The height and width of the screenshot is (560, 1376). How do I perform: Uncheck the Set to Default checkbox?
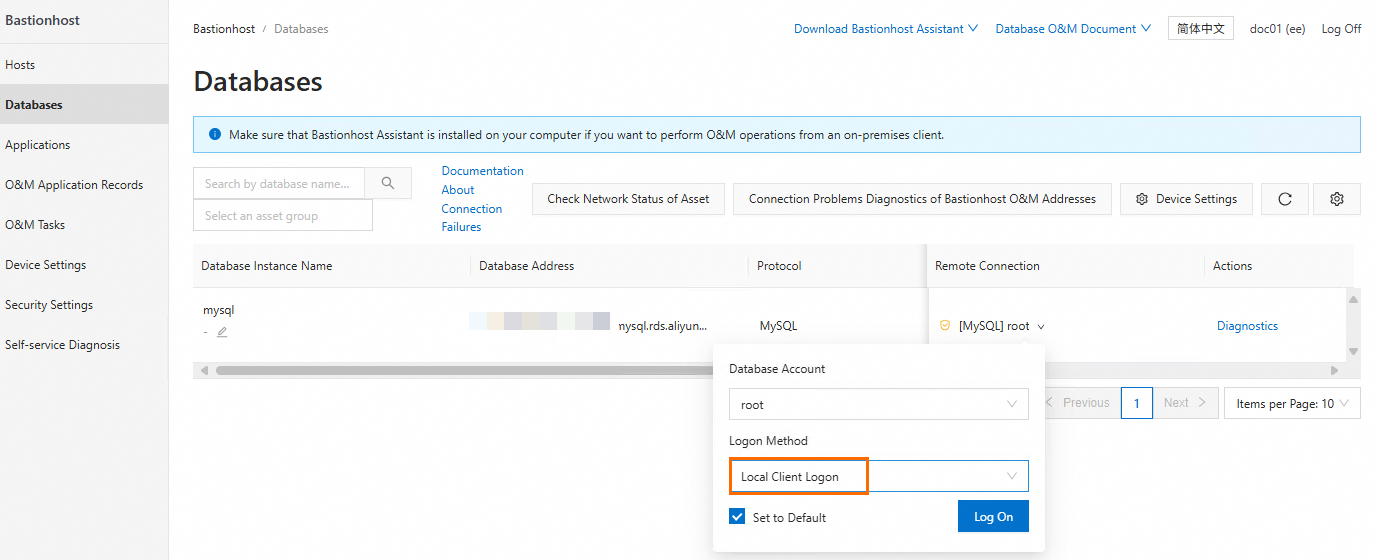coord(737,517)
